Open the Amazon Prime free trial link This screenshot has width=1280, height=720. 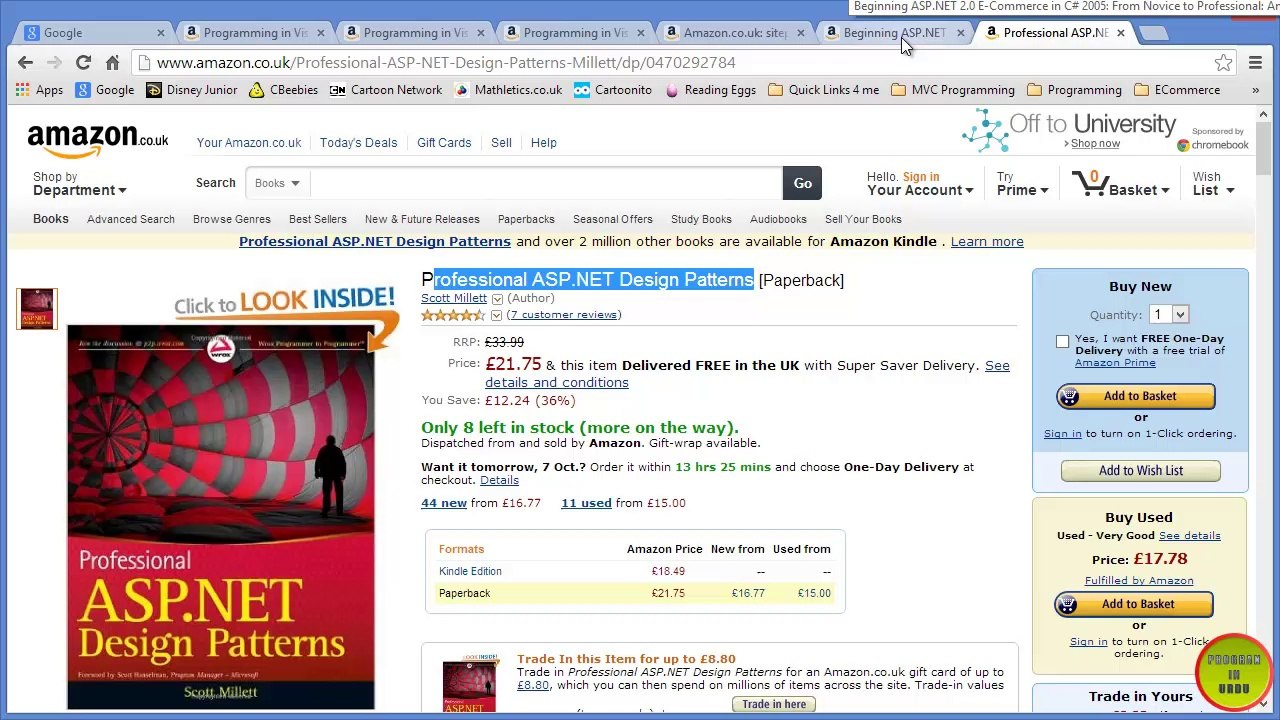click(x=1115, y=363)
